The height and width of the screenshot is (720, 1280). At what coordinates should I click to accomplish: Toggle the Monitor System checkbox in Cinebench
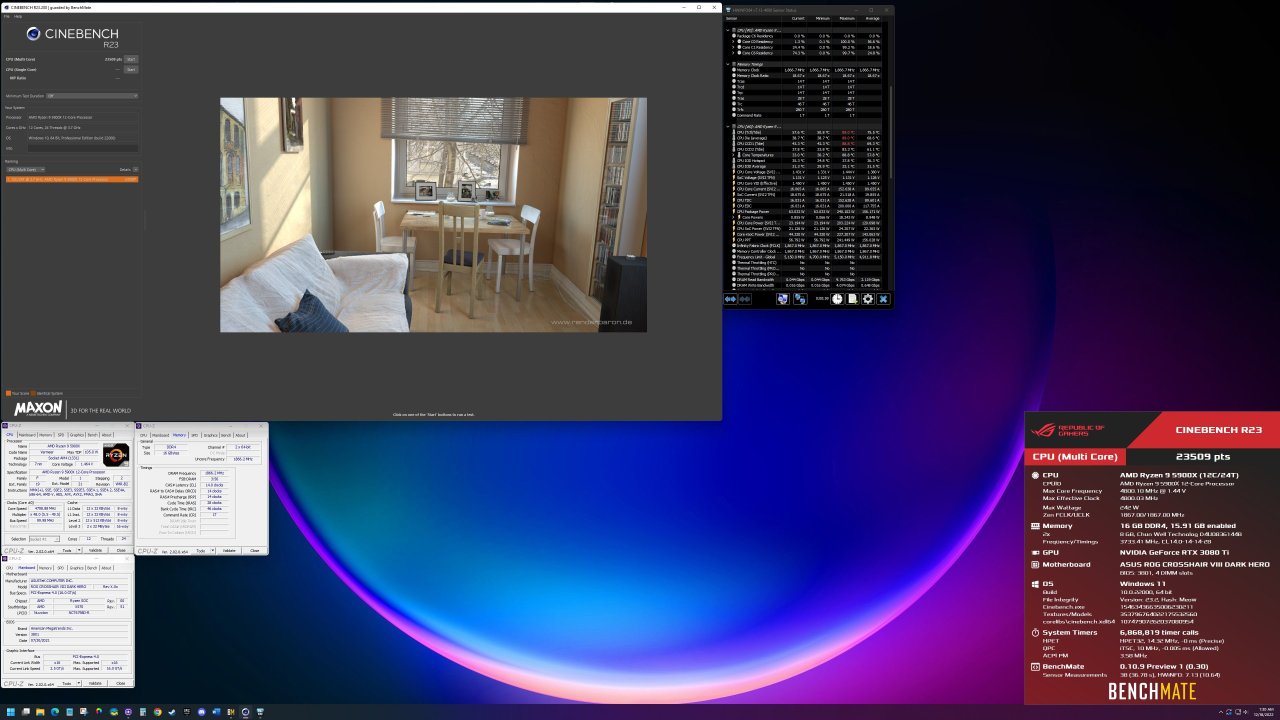click(33, 393)
